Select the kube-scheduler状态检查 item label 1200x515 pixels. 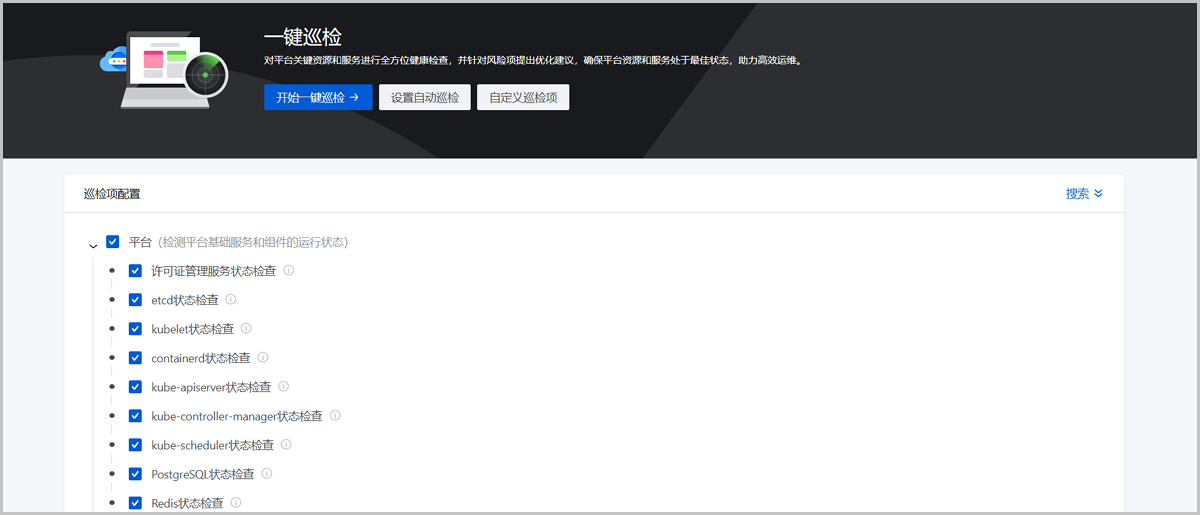(212, 445)
